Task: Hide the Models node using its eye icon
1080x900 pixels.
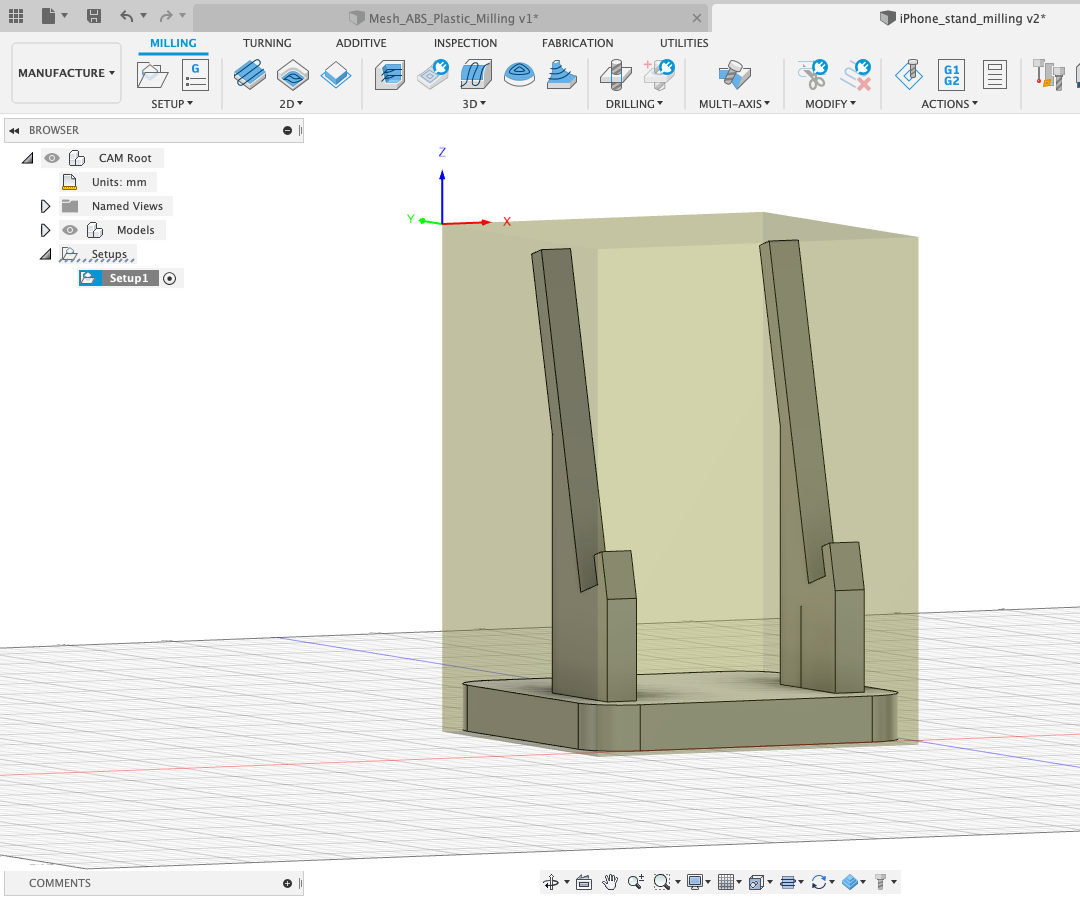Action: tap(69, 229)
